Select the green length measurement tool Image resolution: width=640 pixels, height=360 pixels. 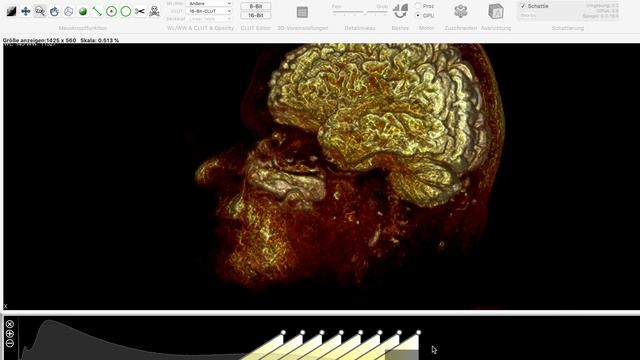97,11
